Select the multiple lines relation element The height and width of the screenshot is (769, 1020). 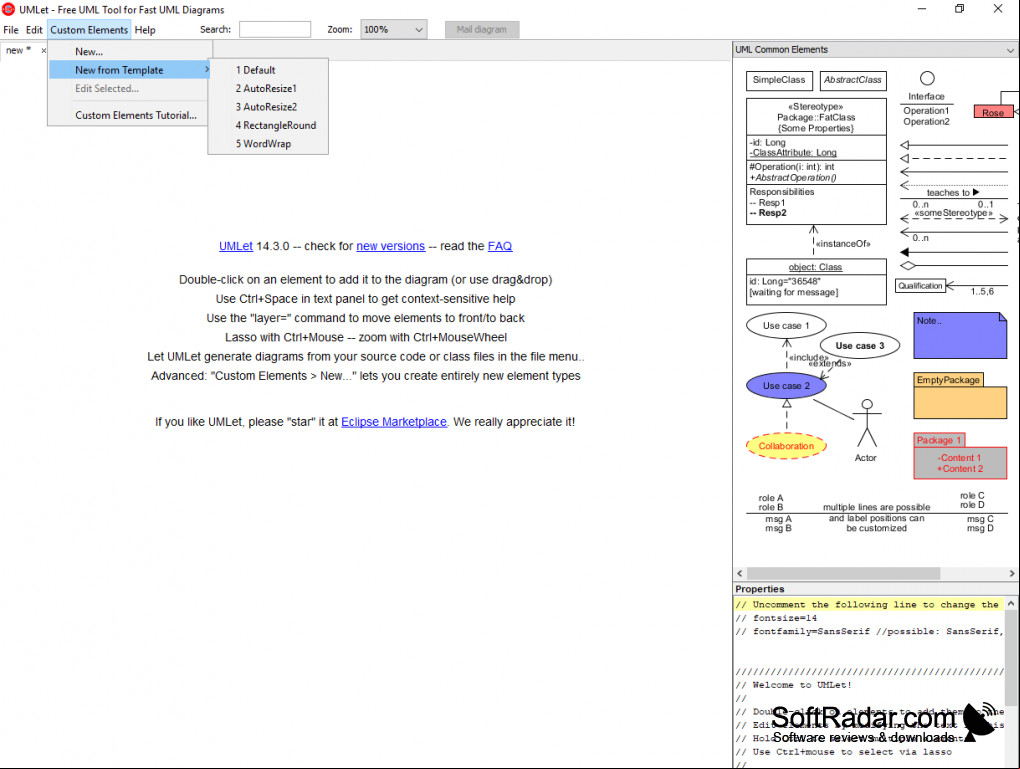[x=876, y=513]
